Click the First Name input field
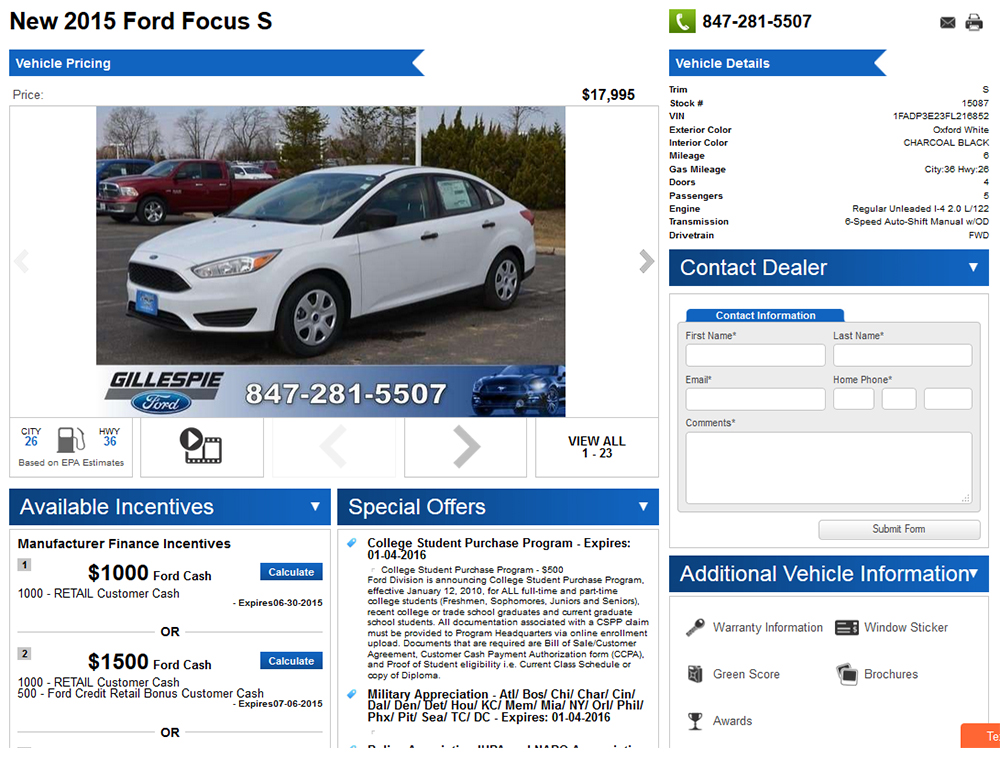 point(755,355)
